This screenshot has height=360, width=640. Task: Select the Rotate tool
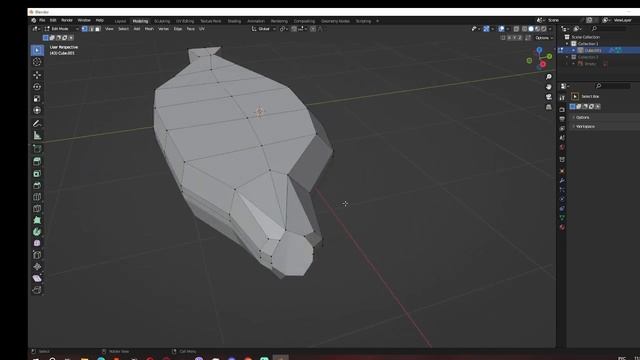[37, 87]
